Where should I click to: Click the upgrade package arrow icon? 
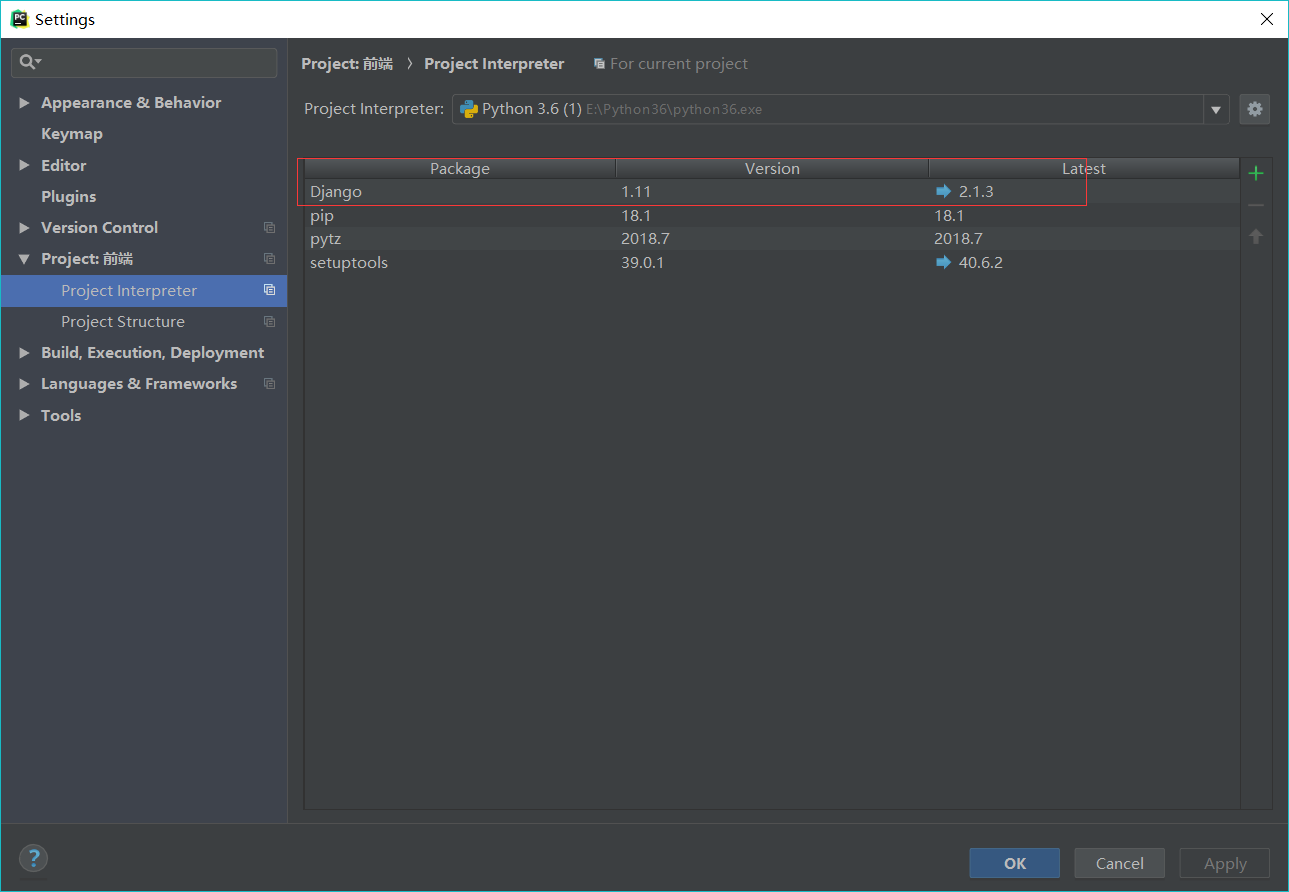pyautogui.click(x=1256, y=237)
